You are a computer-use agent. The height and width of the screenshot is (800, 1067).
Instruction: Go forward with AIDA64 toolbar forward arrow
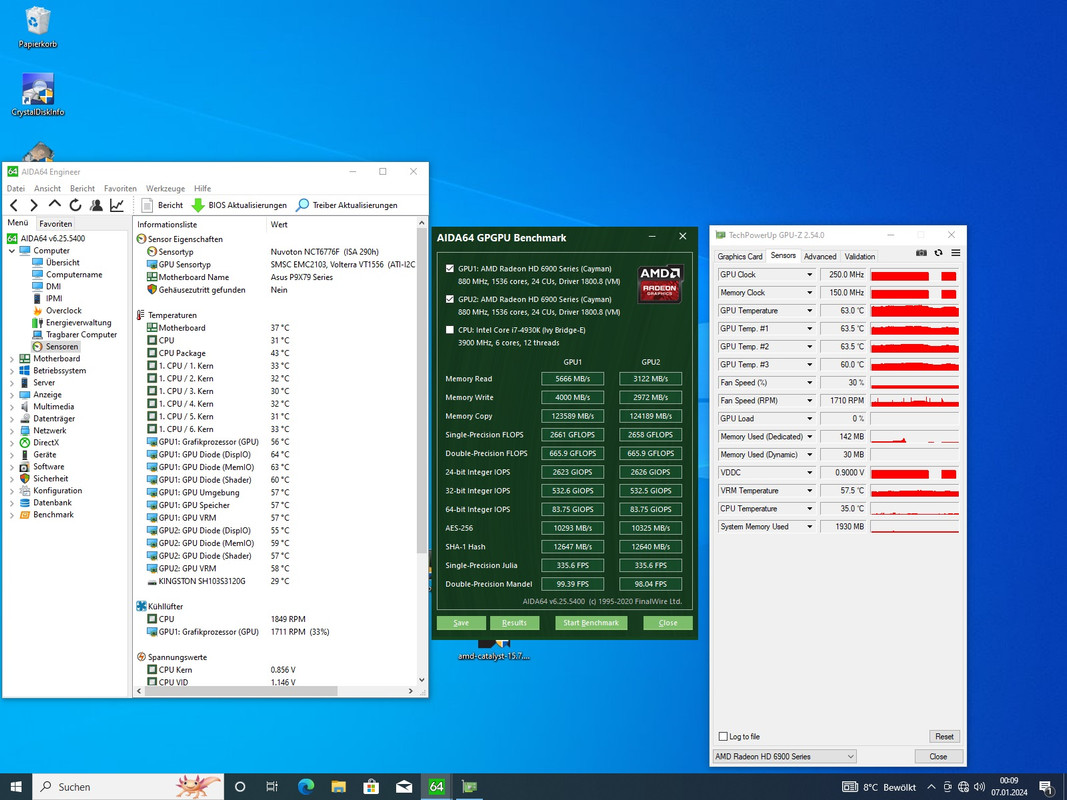coord(34,205)
